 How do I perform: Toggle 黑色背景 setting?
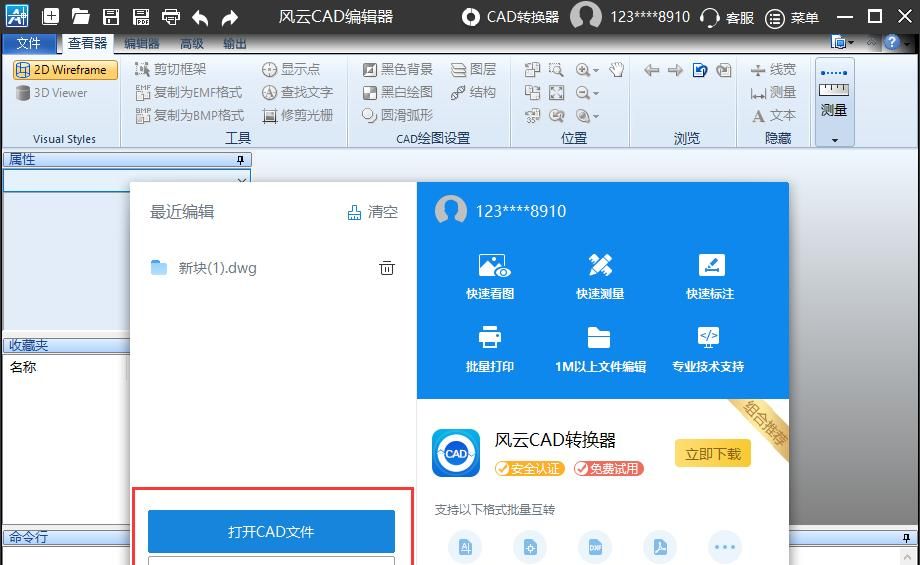click(x=397, y=69)
